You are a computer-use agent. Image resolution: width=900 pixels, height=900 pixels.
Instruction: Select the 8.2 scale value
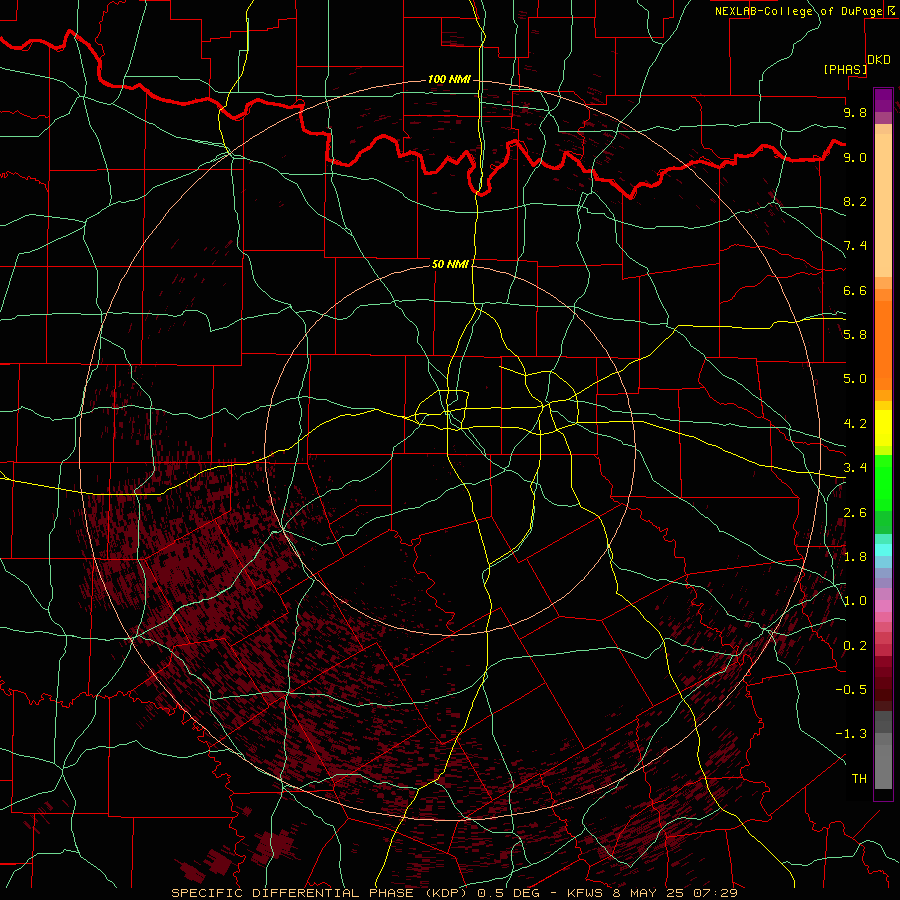(855, 201)
